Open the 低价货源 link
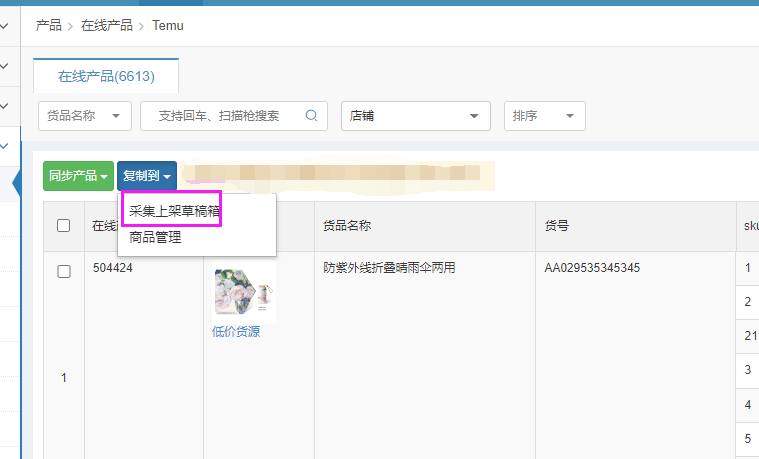Image resolution: width=759 pixels, height=459 pixels. point(236,332)
